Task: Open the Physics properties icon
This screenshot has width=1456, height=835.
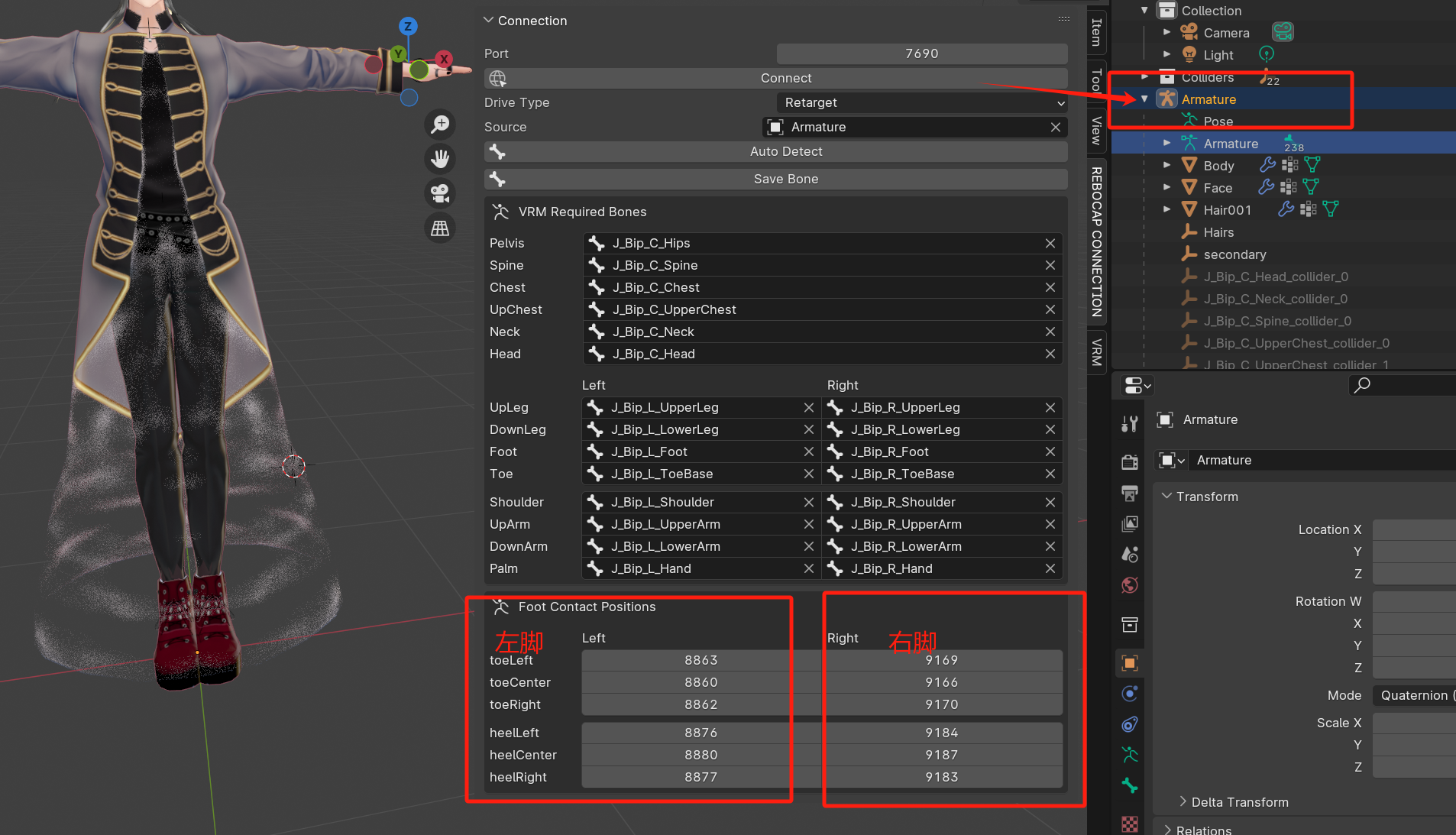Action: click(1130, 694)
